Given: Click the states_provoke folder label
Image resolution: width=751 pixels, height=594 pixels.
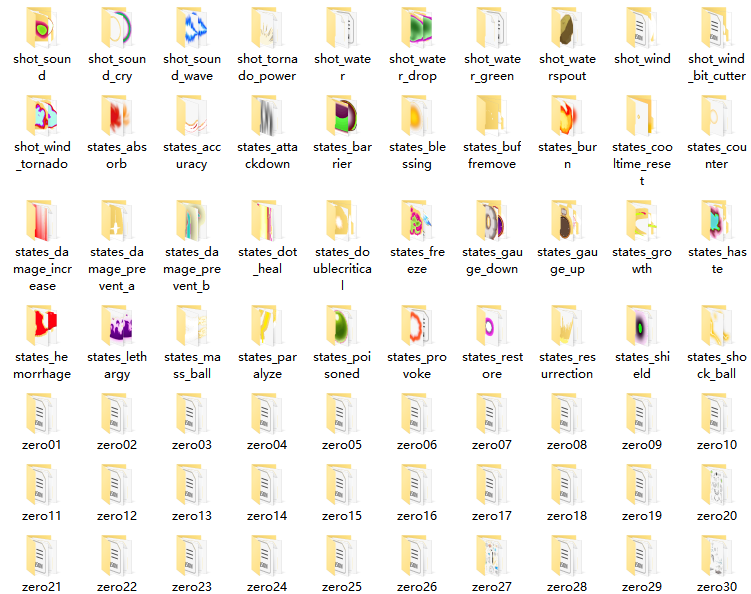Looking at the screenshot, I should (417, 365).
